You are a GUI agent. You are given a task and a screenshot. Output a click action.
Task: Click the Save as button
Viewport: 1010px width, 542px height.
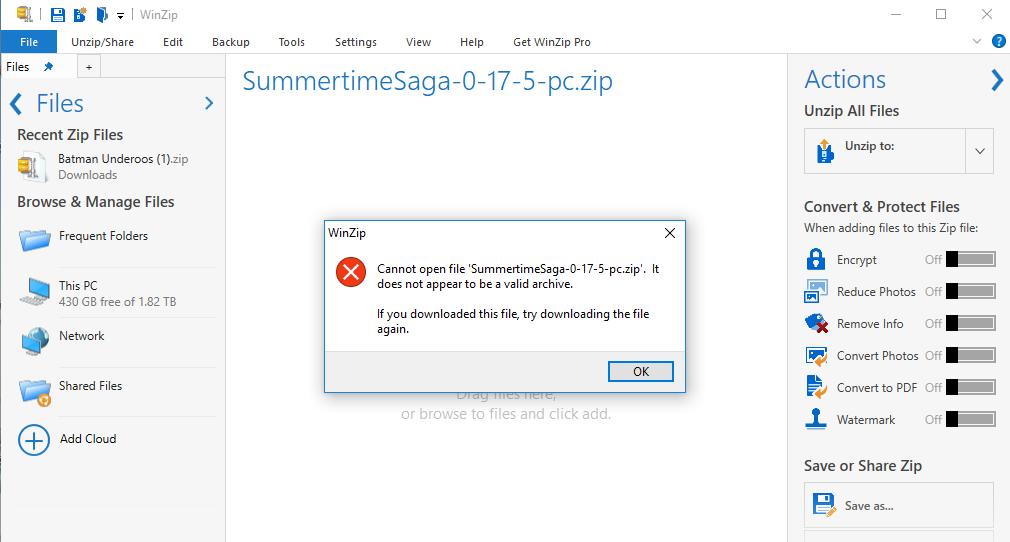coord(898,505)
